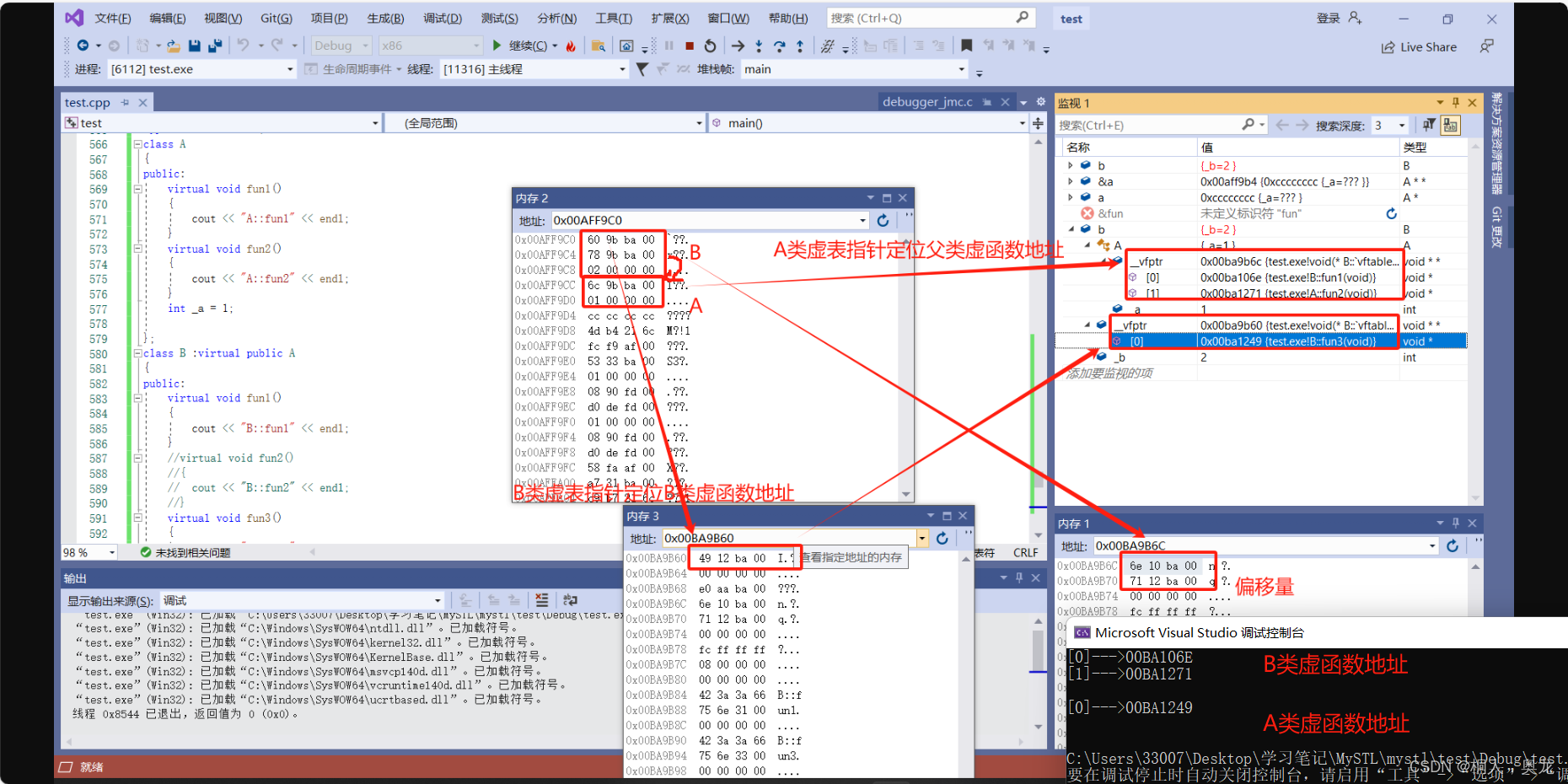
Task: Expand the first b row in watch list
Action: tap(1071, 165)
